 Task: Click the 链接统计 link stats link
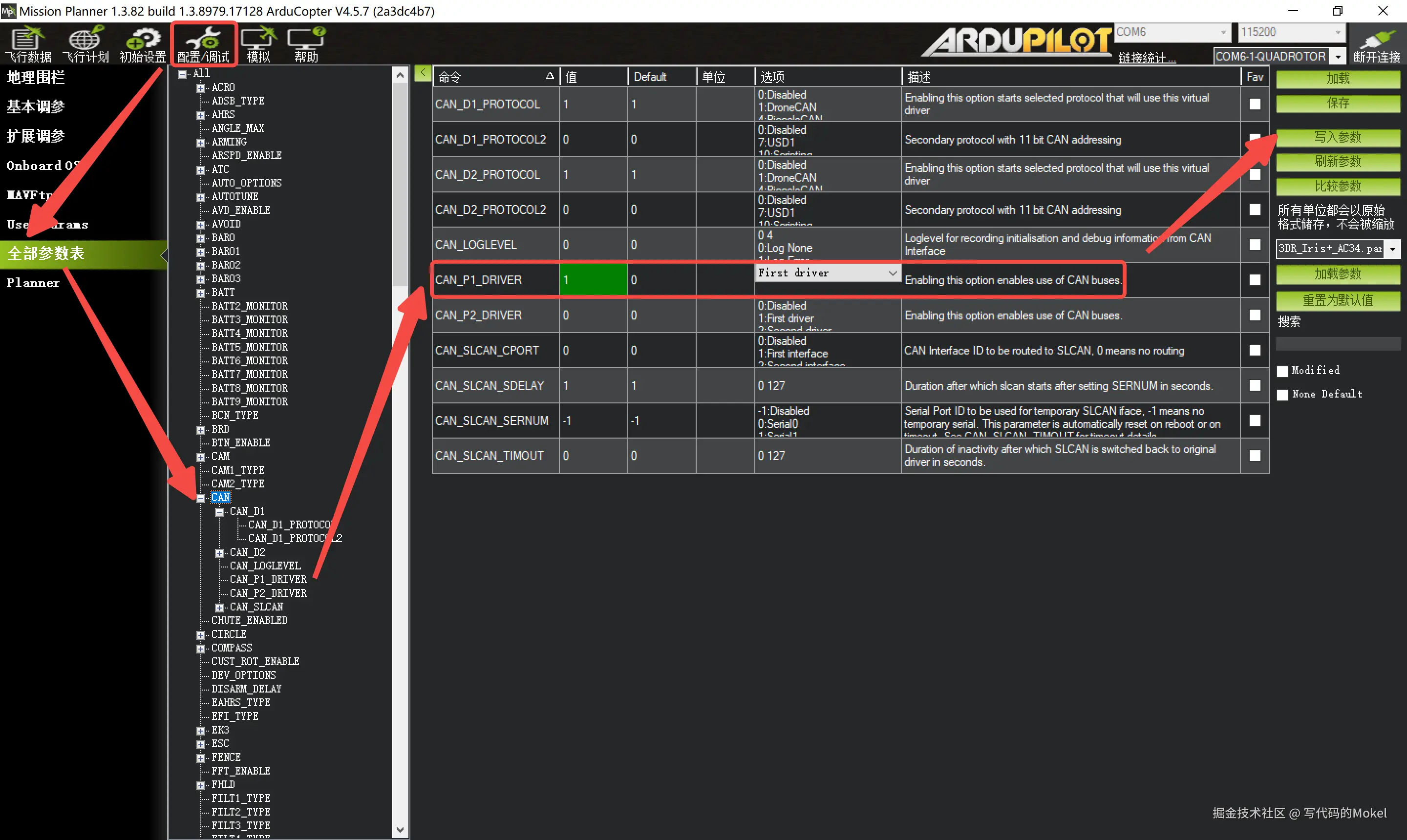[1146, 57]
